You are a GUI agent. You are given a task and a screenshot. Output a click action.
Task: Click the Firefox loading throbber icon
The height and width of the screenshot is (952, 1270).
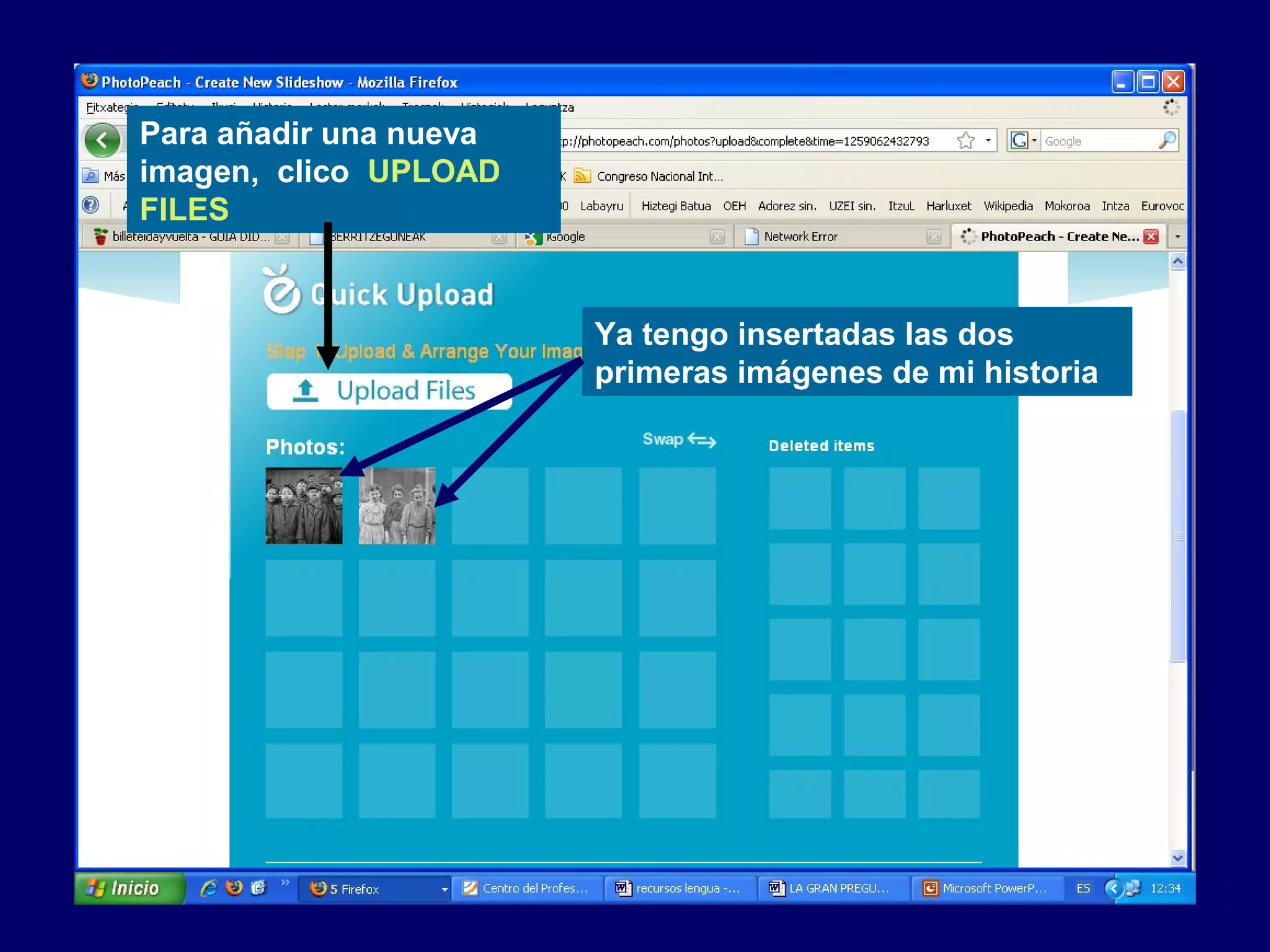click(1171, 108)
